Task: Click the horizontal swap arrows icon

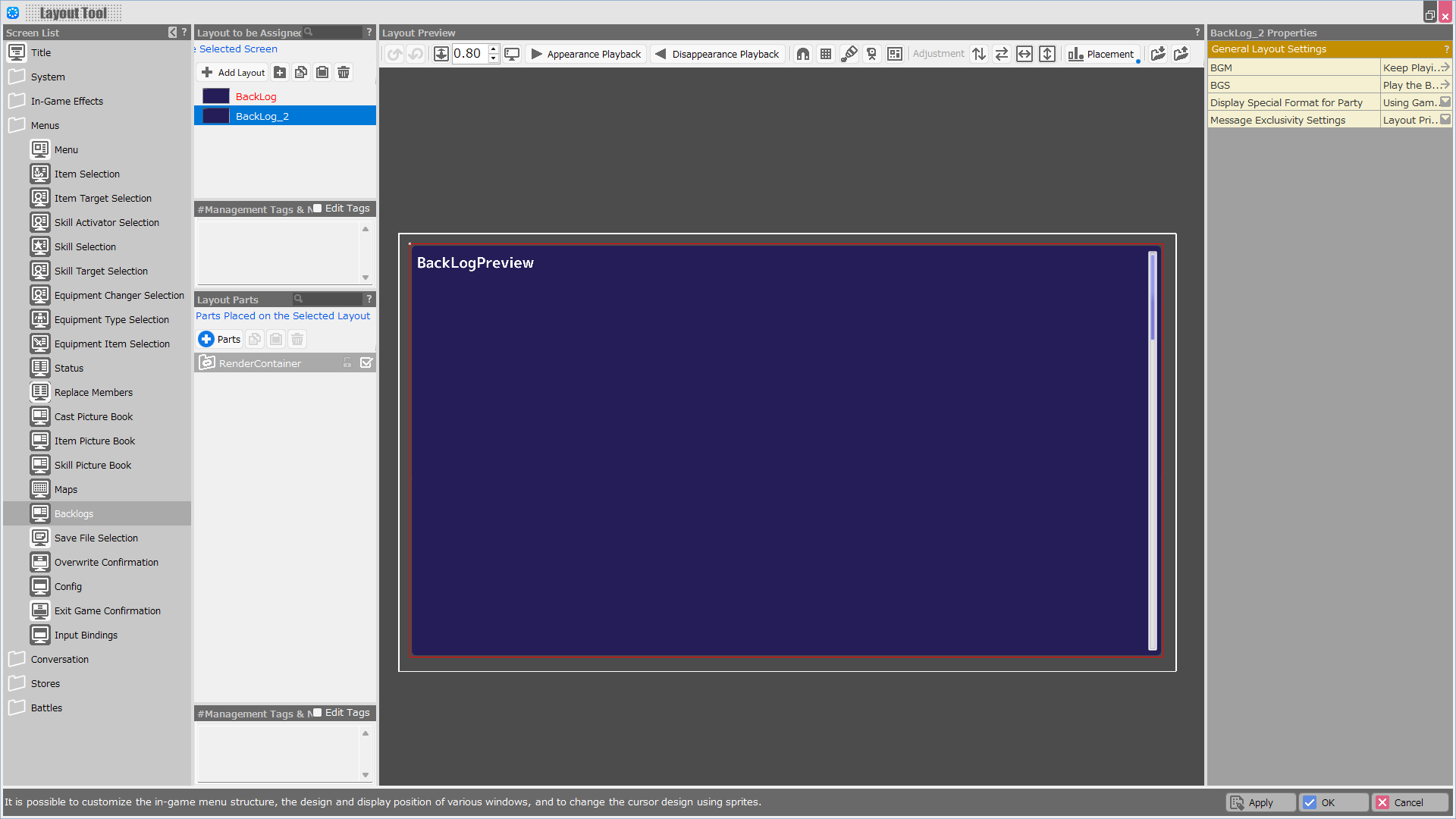Action: pyautogui.click(x=1002, y=54)
